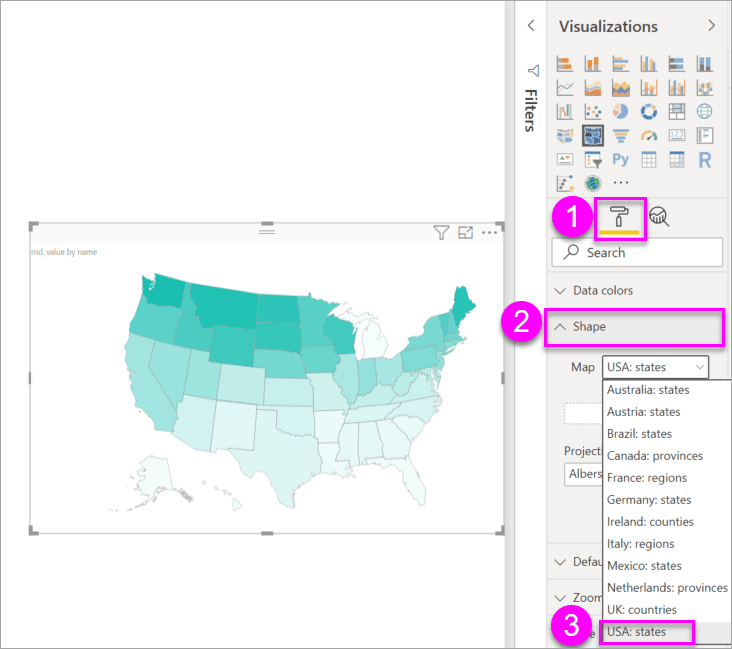Select the Stacked column chart visual
This screenshot has width=732, height=649.
pyautogui.click(x=593, y=63)
